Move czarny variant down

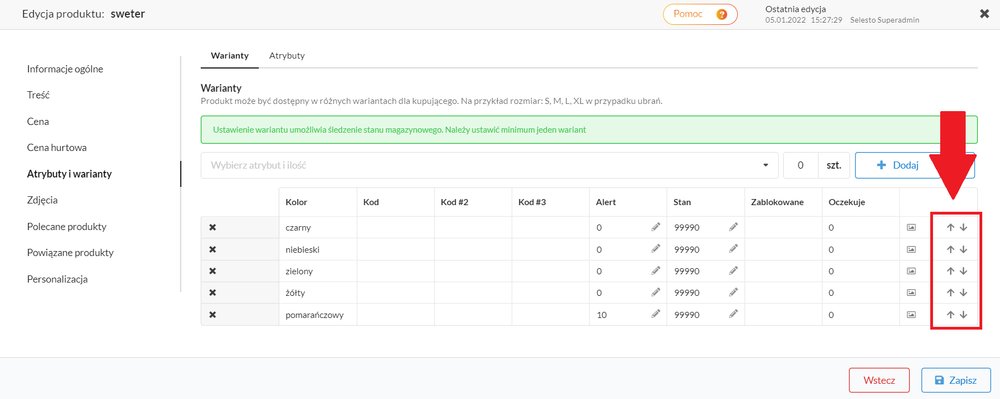click(x=963, y=228)
